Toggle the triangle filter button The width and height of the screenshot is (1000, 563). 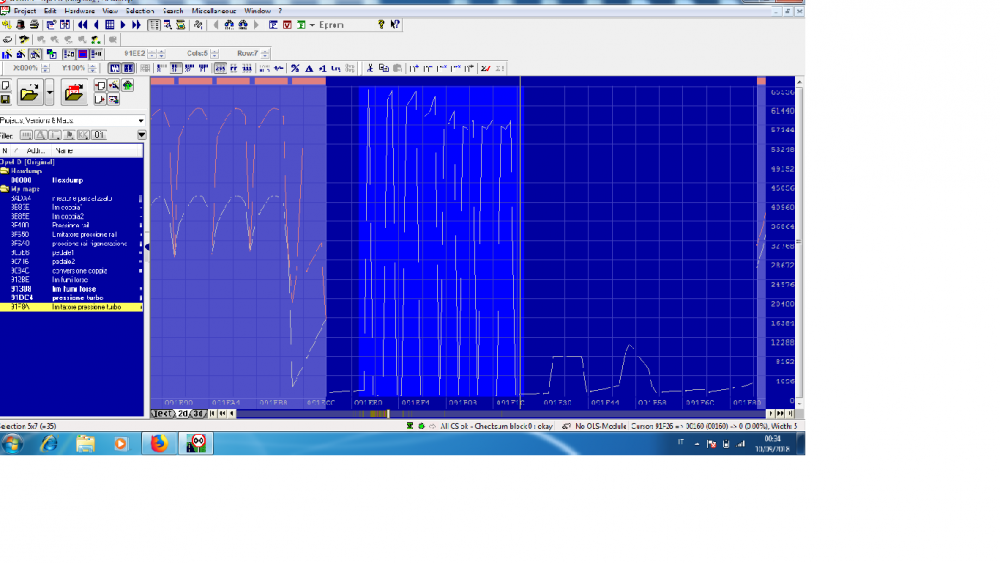click(40, 135)
